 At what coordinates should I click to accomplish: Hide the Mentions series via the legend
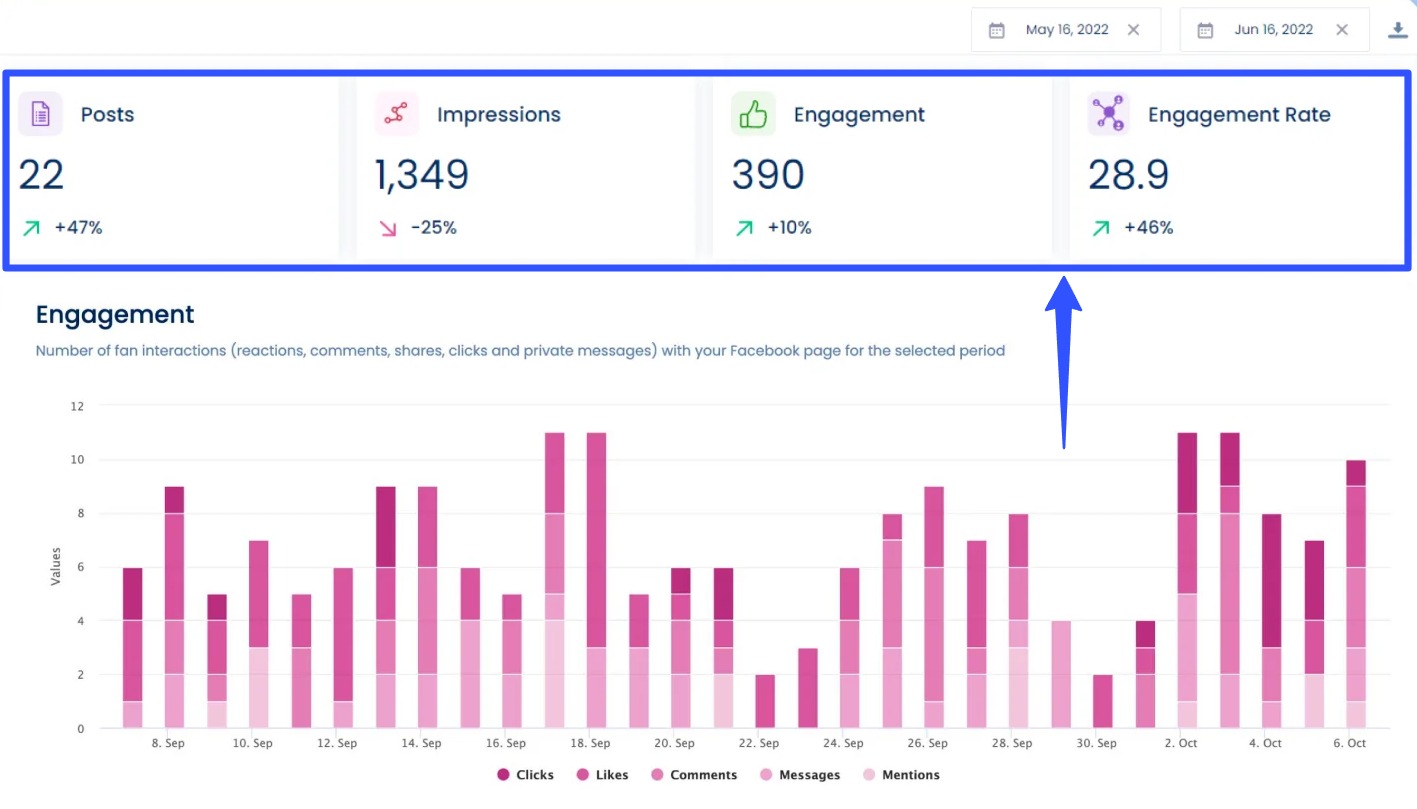coord(900,774)
